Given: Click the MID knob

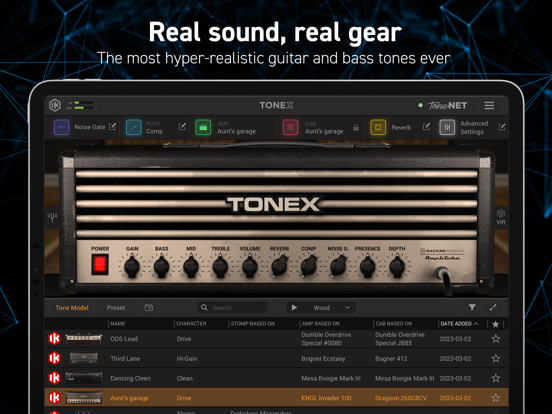Looking at the screenshot, I should pyautogui.click(x=191, y=267).
